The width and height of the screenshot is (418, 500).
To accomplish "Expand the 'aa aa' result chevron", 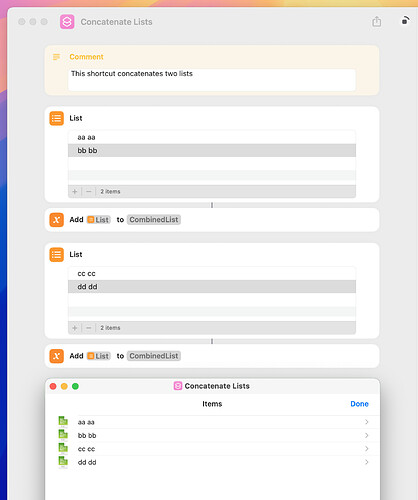I will pos(367,422).
